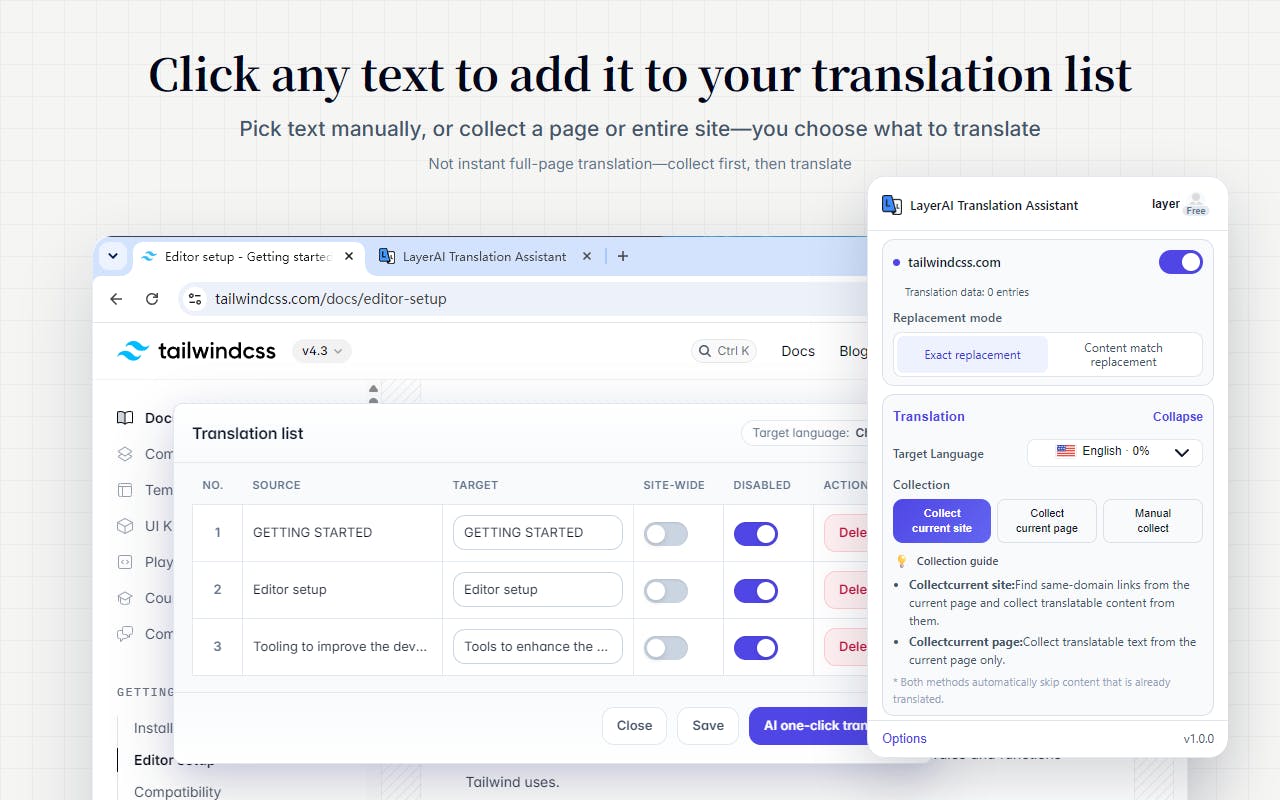Open Installation in the docs sidebar

tap(154, 728)
